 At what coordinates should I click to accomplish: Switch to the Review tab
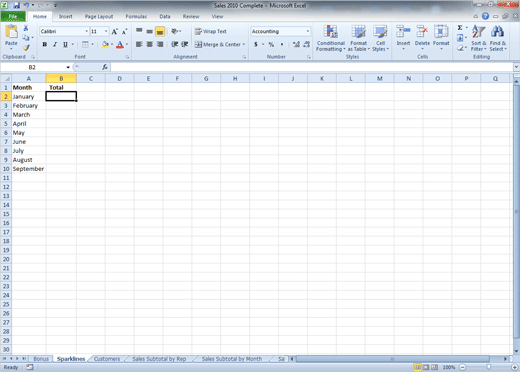tap(191, 16)
